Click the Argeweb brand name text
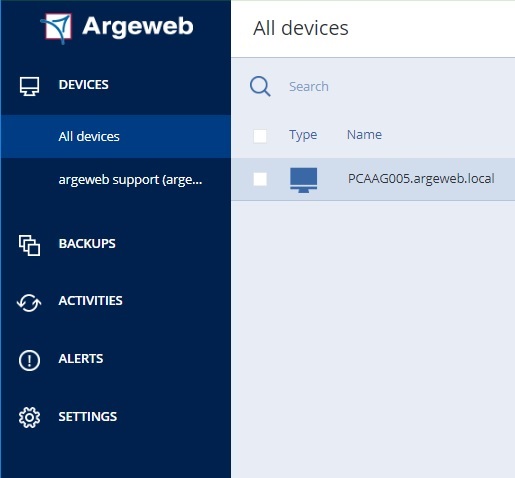The height and width of the screenshot is (478, 515). pos(138,26)
